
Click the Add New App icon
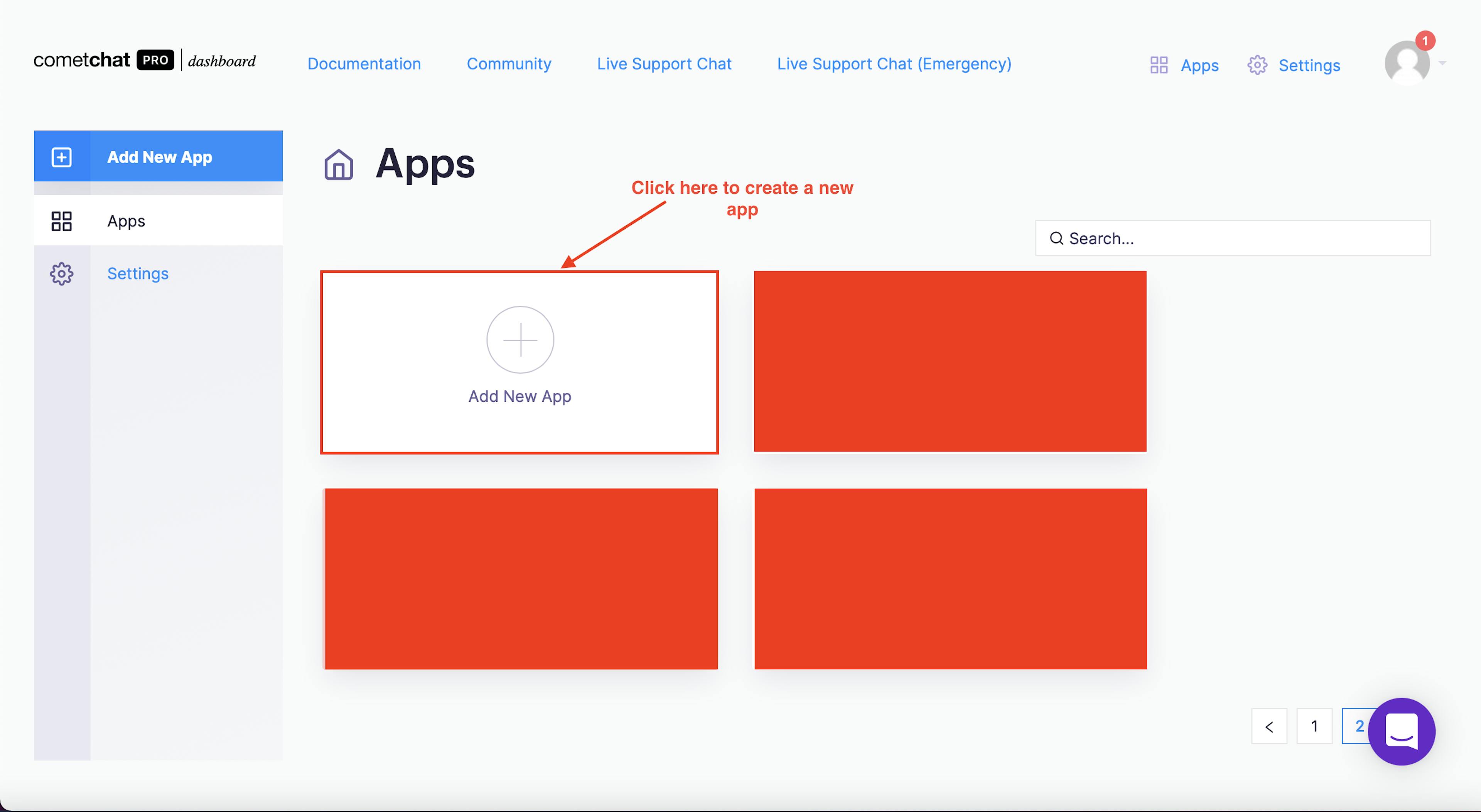point(520,340)
